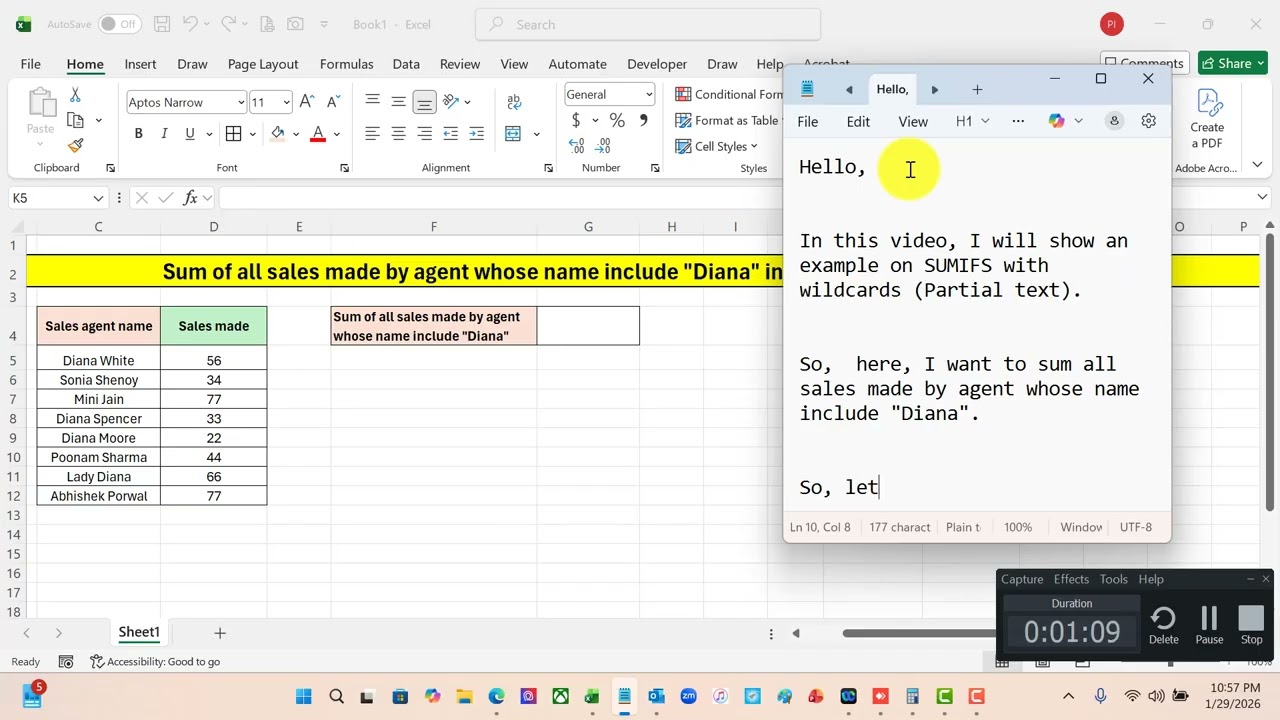Apply the Borders icon in Font group
Screen dimensions: 1280x720
234,134
